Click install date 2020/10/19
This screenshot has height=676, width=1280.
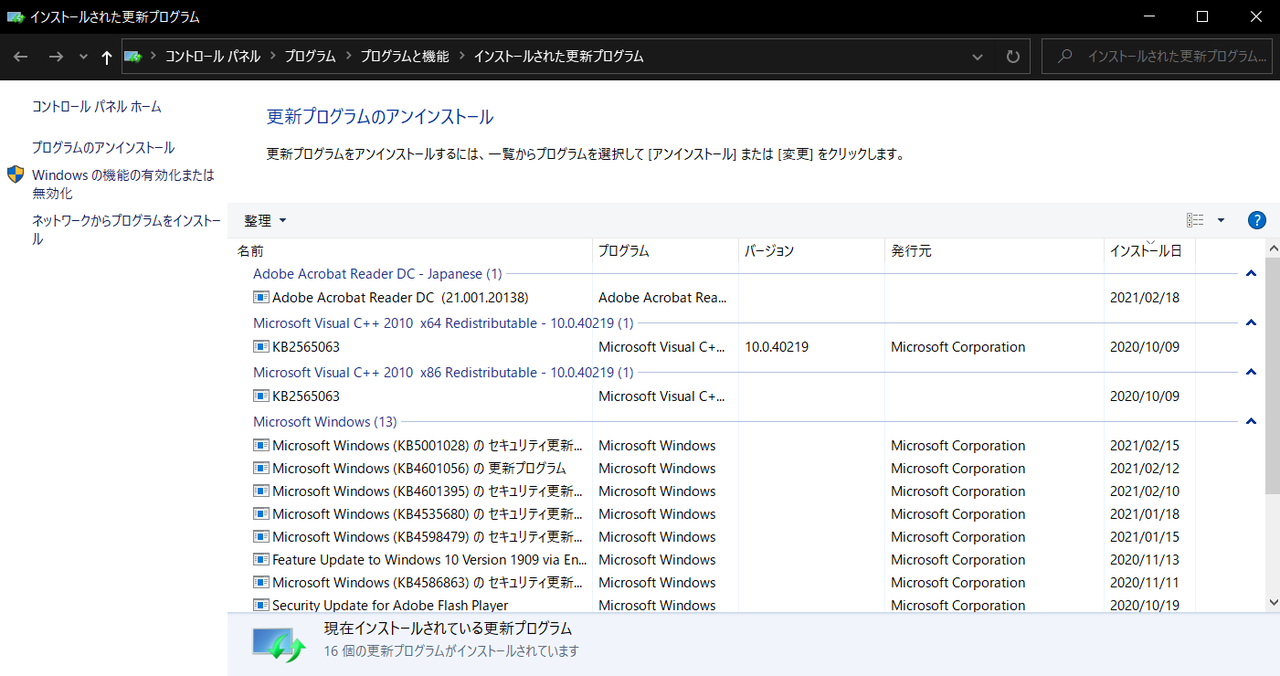(1144, 604)
